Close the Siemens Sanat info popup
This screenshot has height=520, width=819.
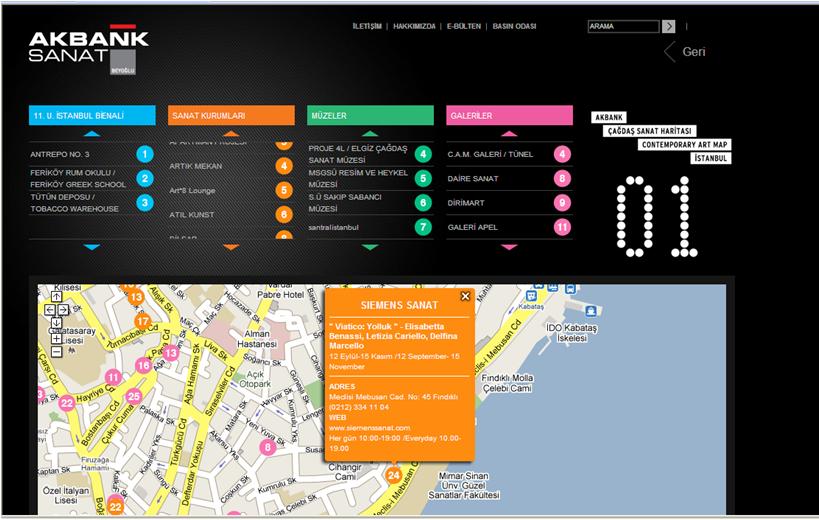coord(465,297)
